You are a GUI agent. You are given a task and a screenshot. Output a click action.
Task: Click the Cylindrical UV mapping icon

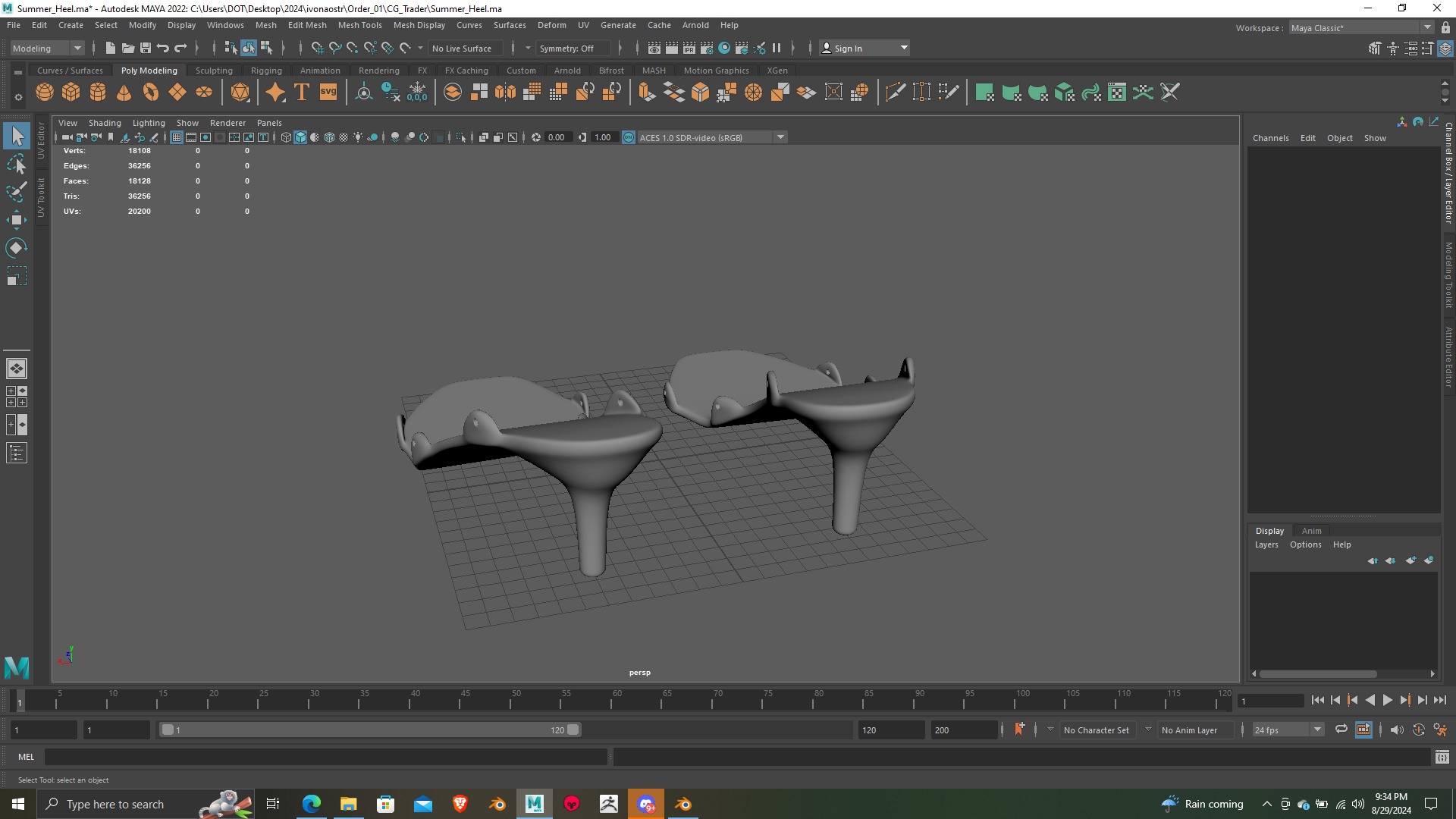(1012, 93)
